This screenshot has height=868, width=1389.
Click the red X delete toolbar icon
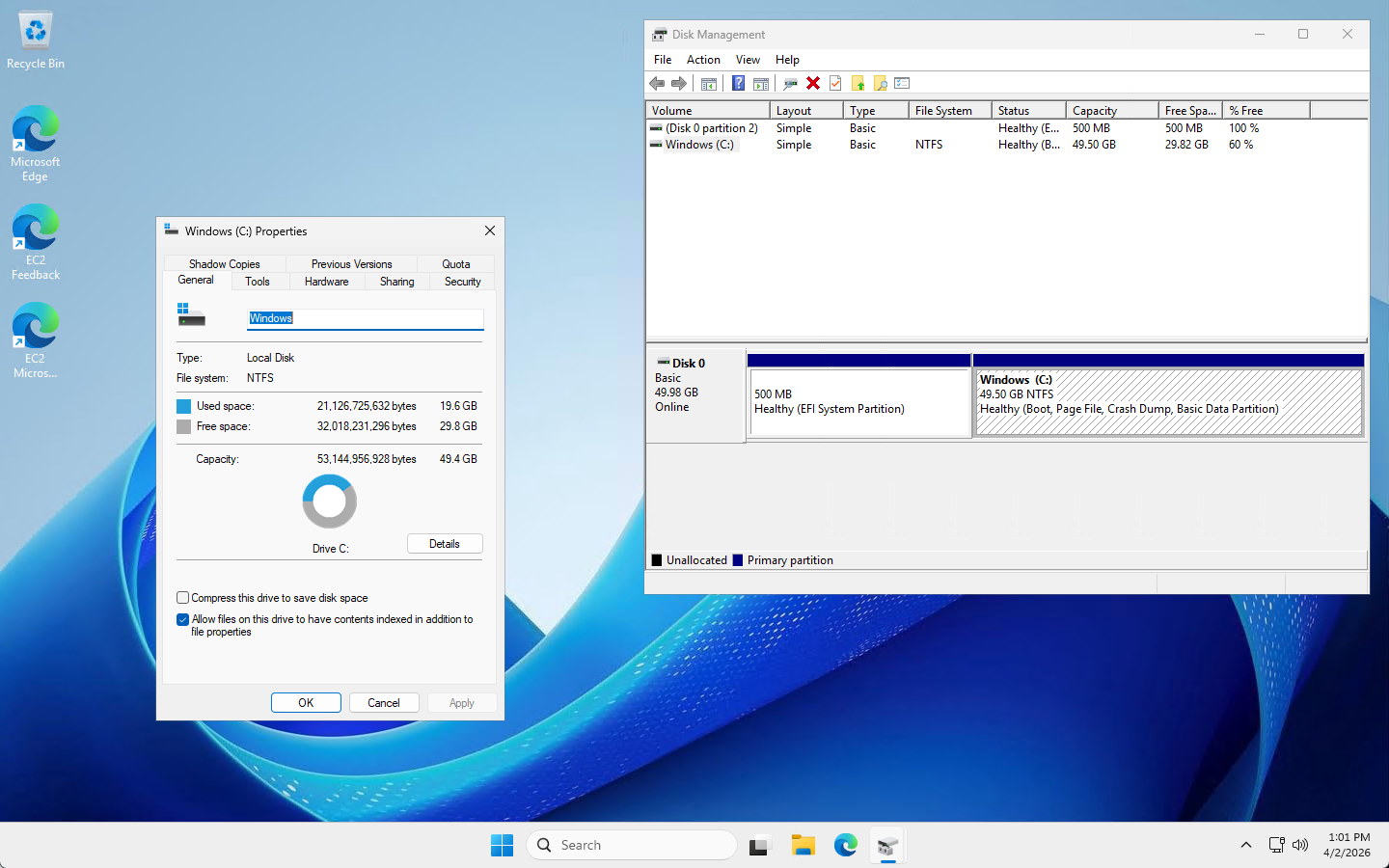[x=813, y=84]
